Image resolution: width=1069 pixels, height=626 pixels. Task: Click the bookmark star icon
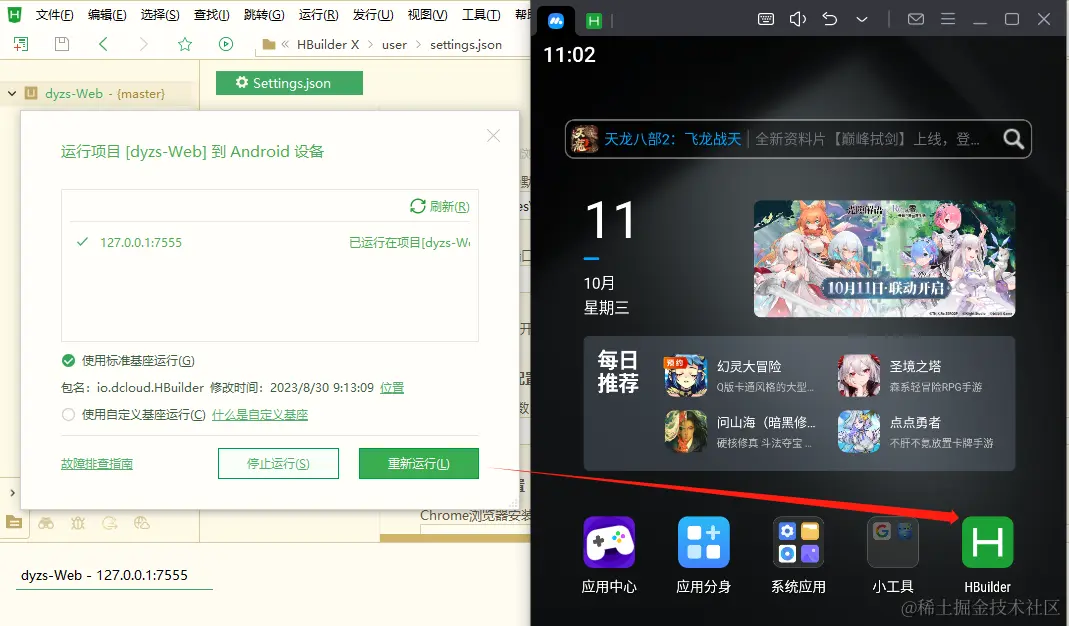click(185, 44)
